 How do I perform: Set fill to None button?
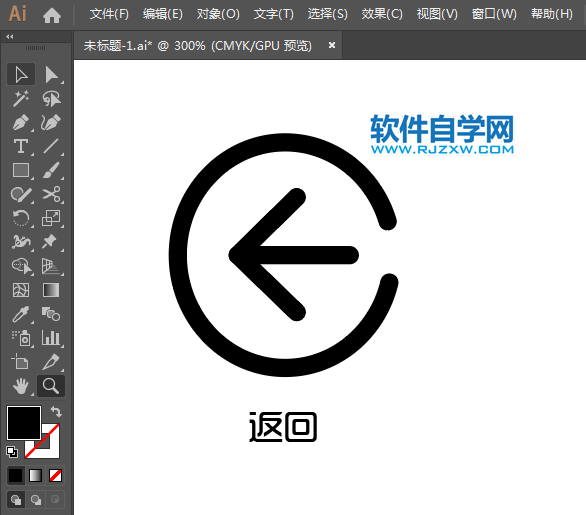56,475
